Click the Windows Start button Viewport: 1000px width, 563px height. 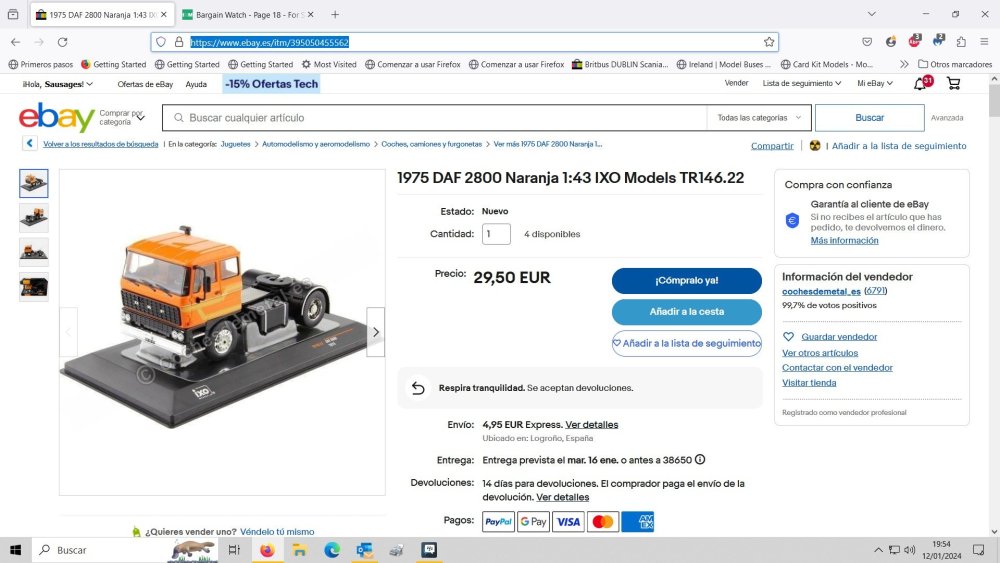click(15, 550)
